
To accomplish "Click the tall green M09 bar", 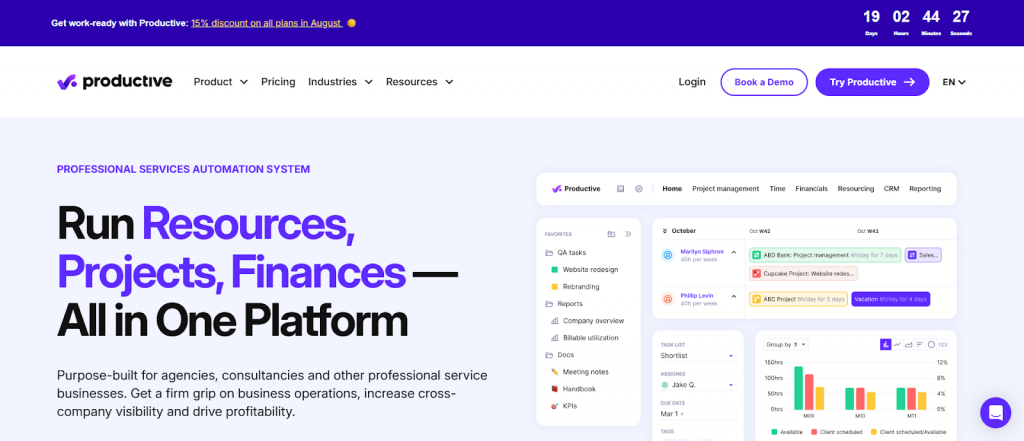I will click(798, 388).
